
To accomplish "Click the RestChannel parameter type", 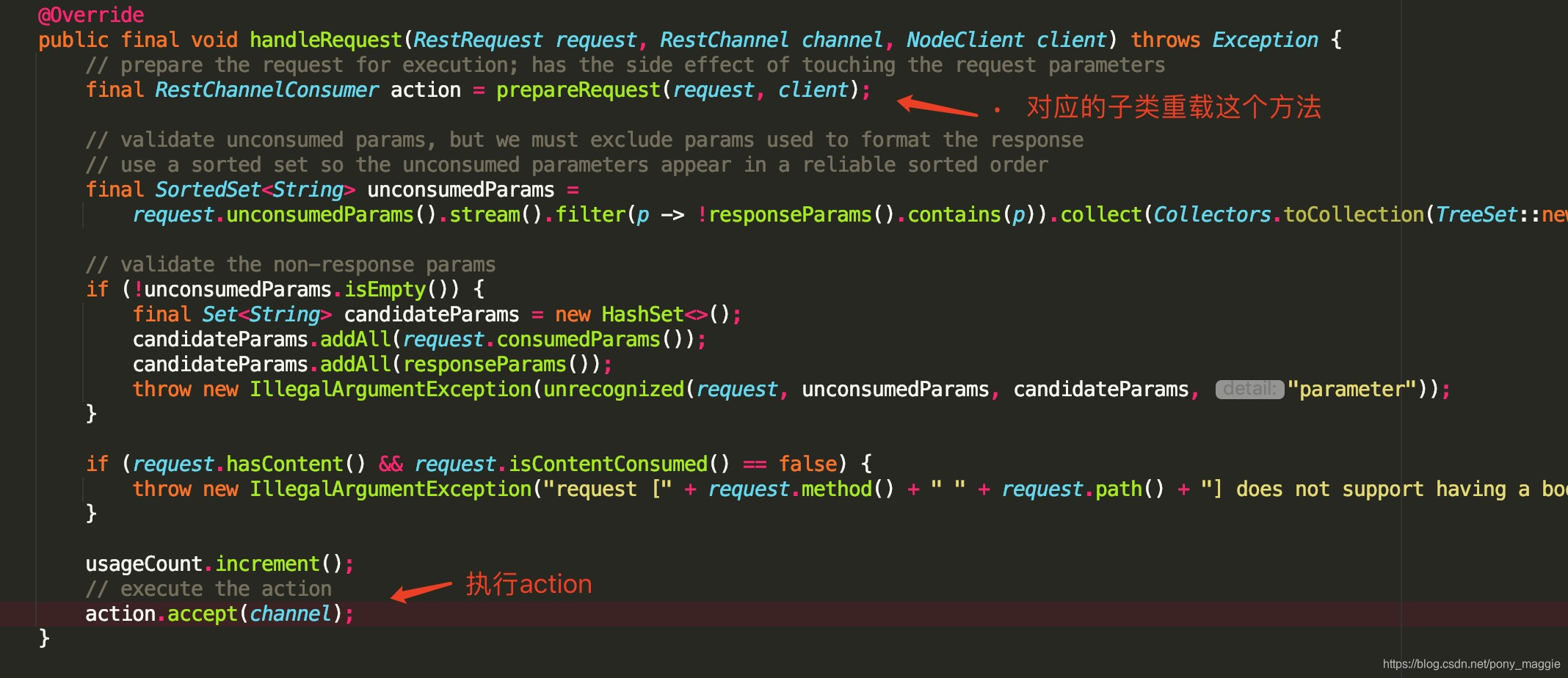I will pos(725,40).
